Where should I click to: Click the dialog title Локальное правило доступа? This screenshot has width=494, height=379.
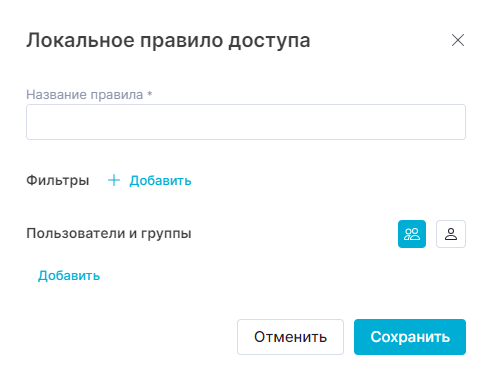168,41
